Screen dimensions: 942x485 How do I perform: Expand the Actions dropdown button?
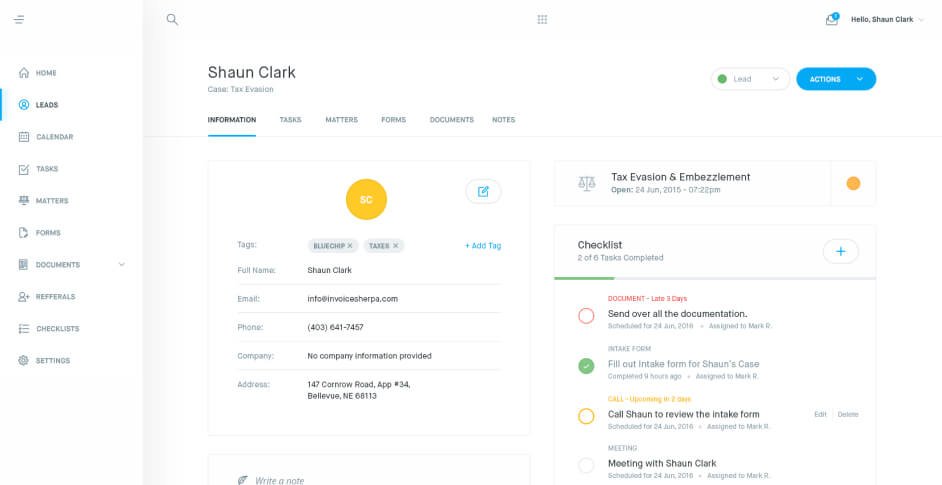[859, 79]
